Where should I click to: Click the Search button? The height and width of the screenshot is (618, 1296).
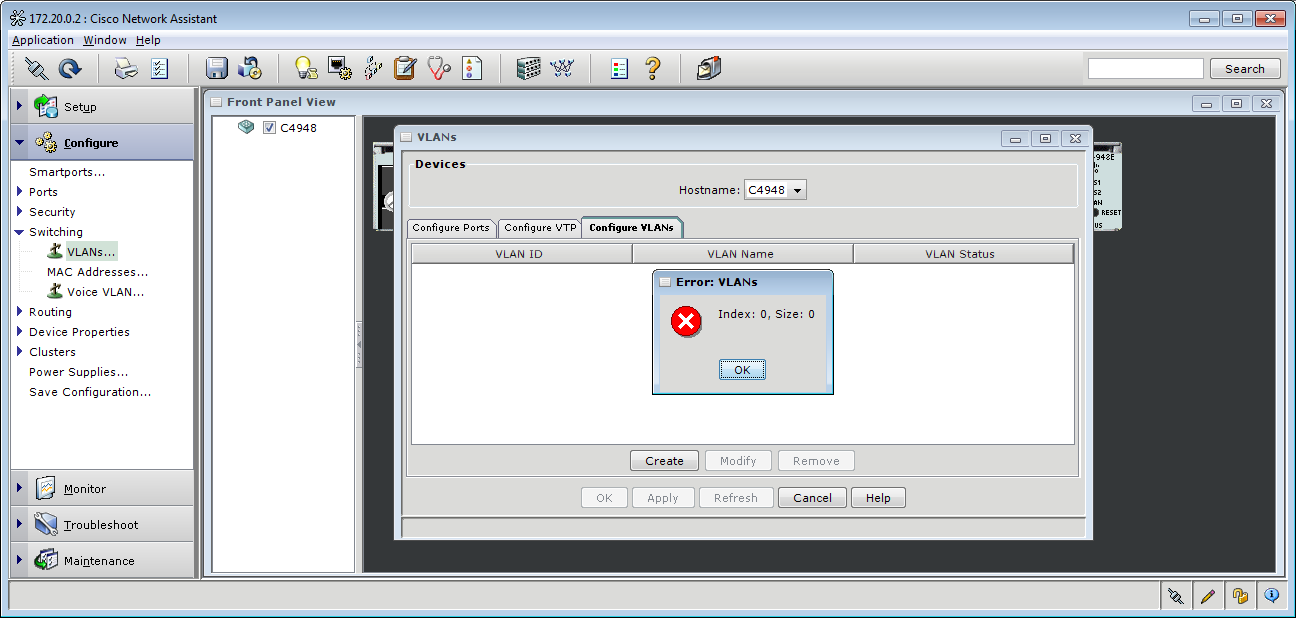coord(1244,69)
